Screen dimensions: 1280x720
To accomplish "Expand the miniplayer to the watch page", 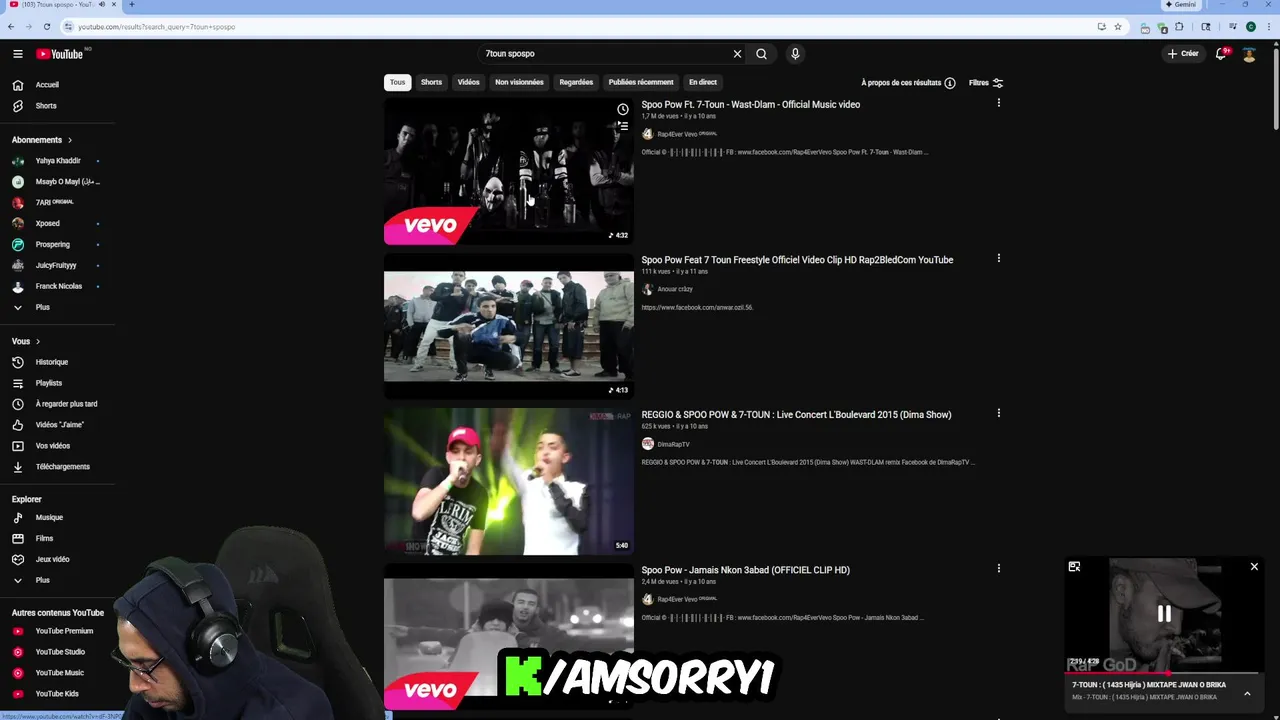I will click(1074, 566).
